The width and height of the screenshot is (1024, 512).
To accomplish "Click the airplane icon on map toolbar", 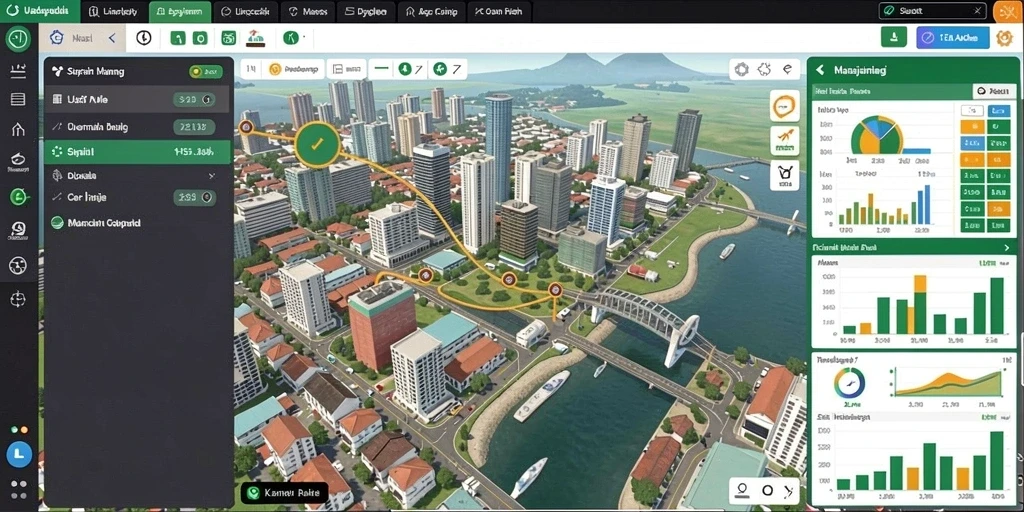I will [785, 140].
